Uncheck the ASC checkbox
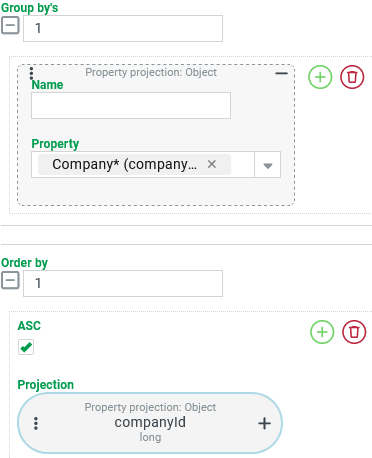Image resolution: width=372 pixels, height=458 pixels. [x=26, y=347]
